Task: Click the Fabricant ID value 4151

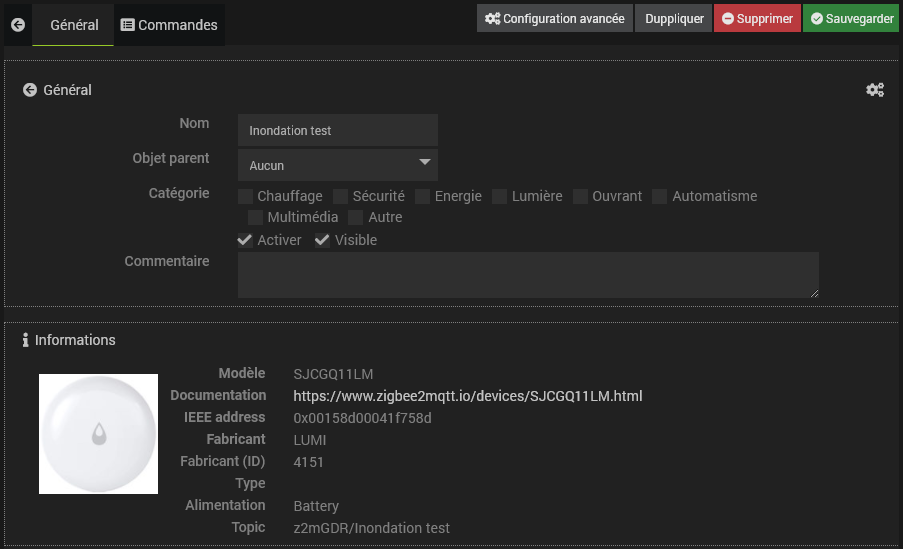Action: 309,462
